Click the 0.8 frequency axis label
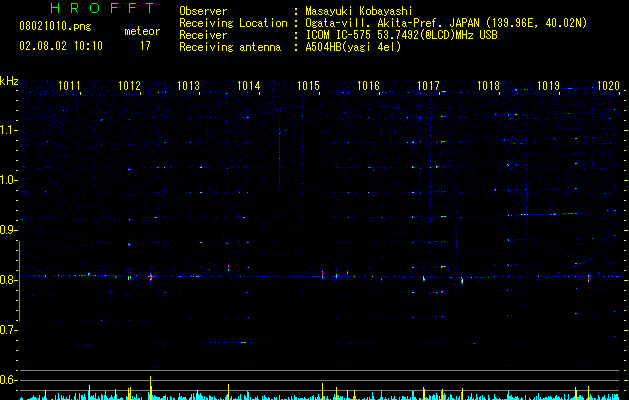629x400 pixels. pos(8,280)
